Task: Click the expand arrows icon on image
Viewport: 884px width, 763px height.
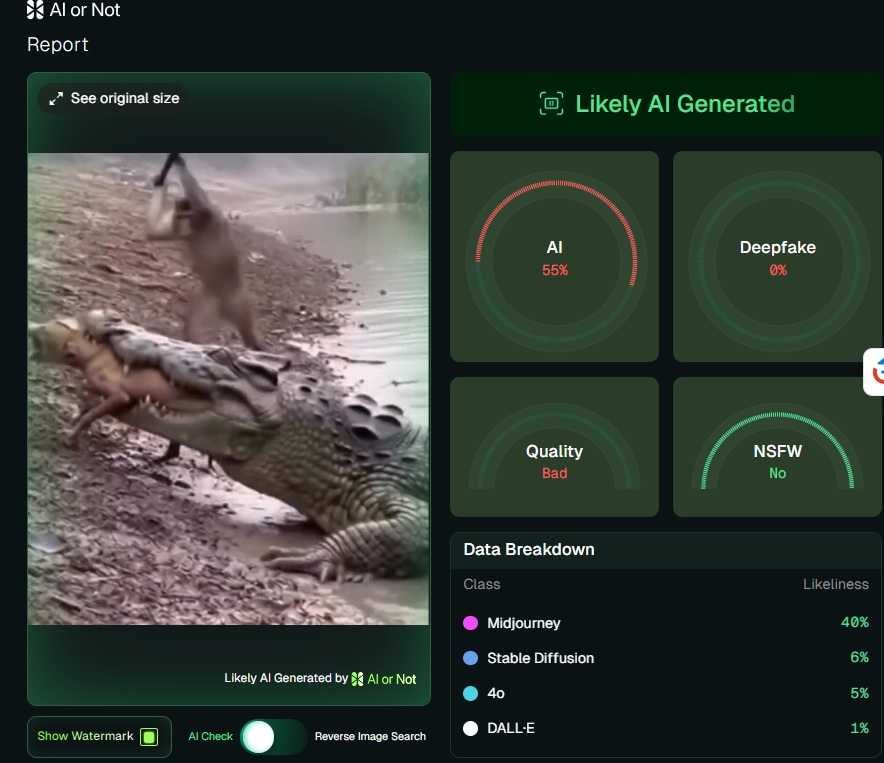Action: (x=56, y=98)
